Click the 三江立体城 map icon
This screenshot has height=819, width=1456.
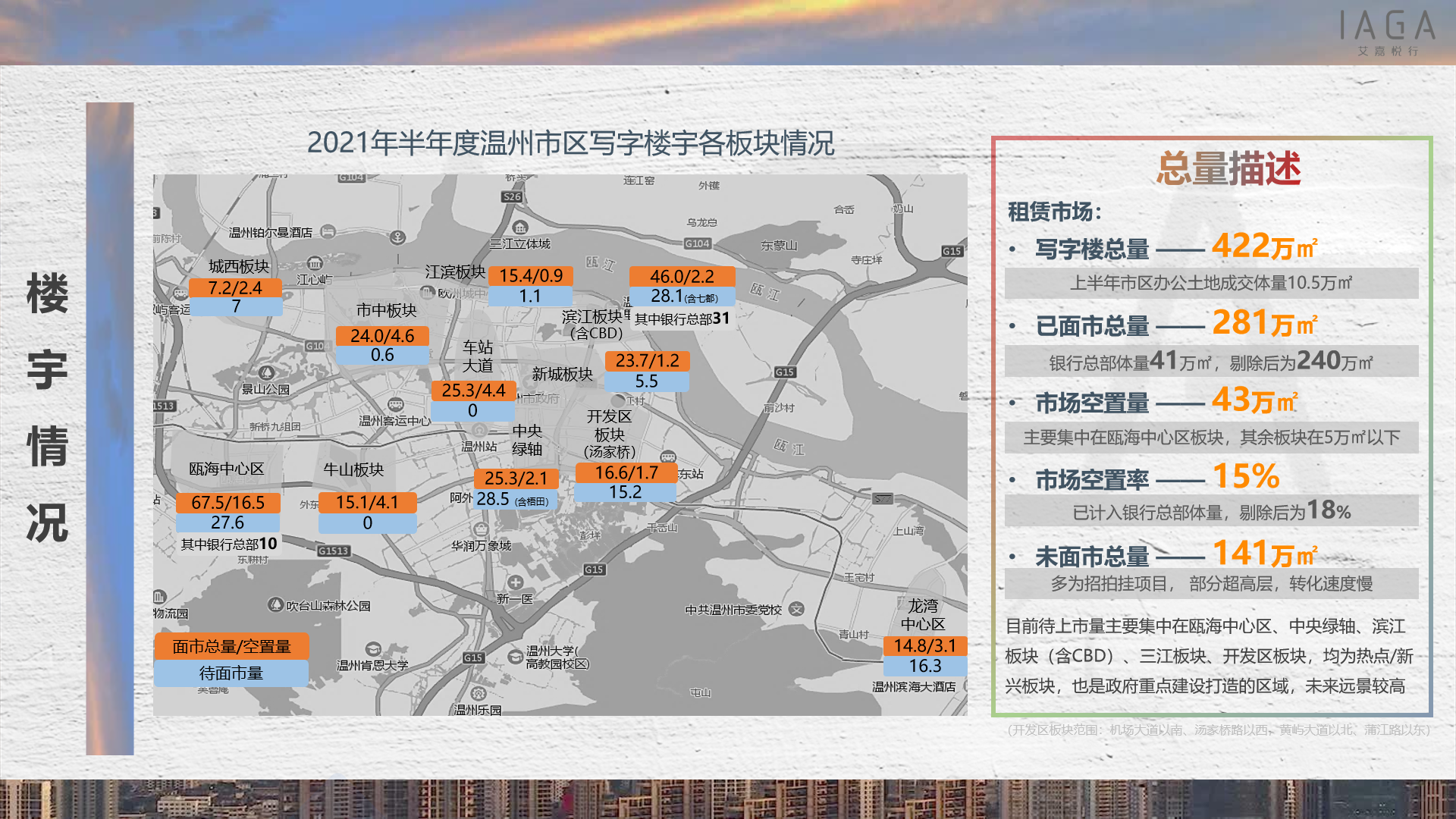pyautogui.click(x=520, y=227)
